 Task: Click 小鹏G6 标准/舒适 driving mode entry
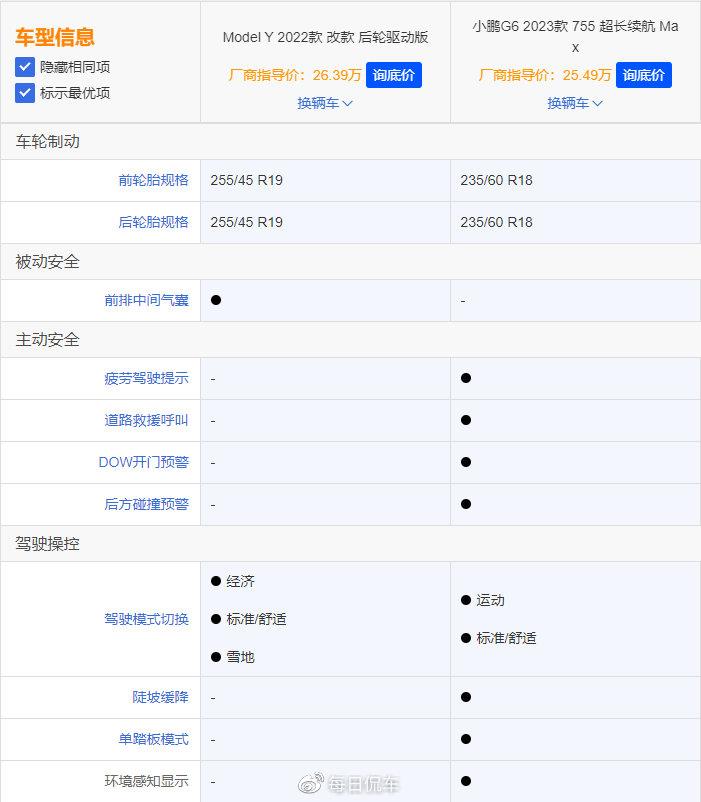coord(499,638)
